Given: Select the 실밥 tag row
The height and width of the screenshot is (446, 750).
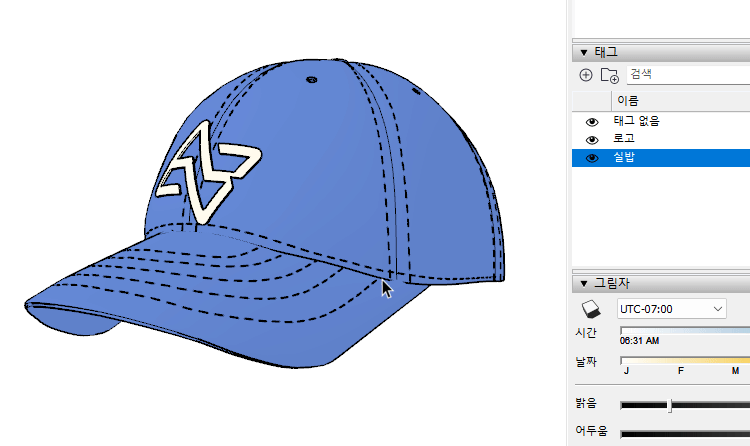Looking at the screenshot, I should click(661, 158).
